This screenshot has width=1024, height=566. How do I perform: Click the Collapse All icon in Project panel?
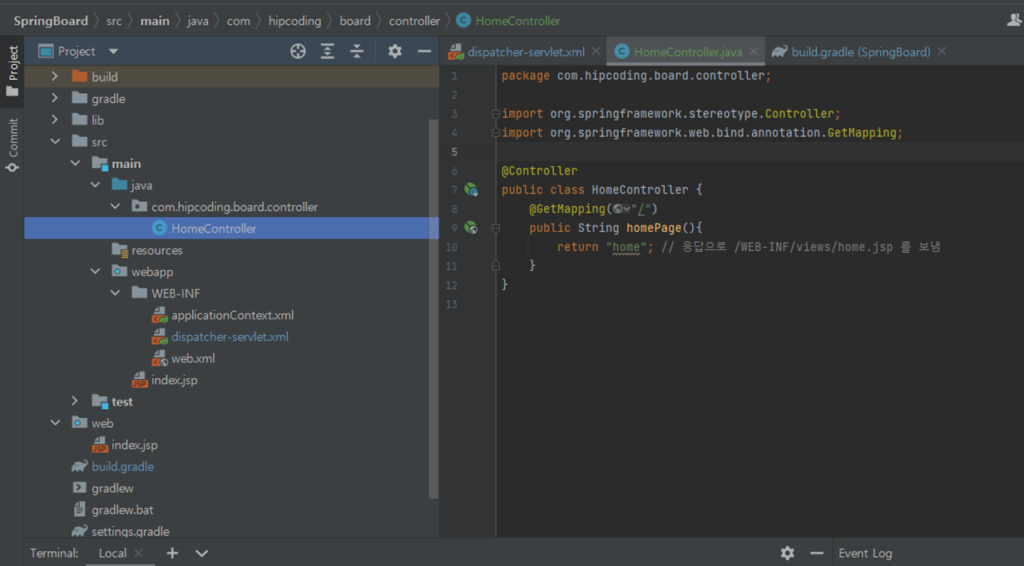[x=357, y=51]
